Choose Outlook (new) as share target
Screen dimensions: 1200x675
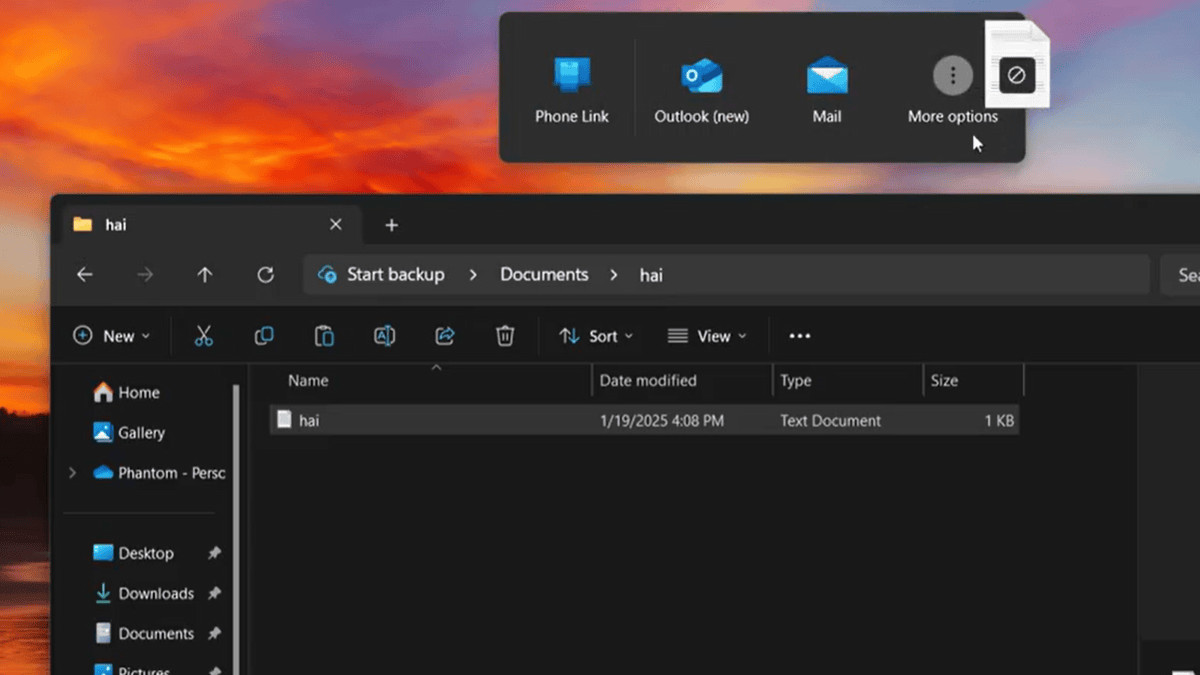701,90
